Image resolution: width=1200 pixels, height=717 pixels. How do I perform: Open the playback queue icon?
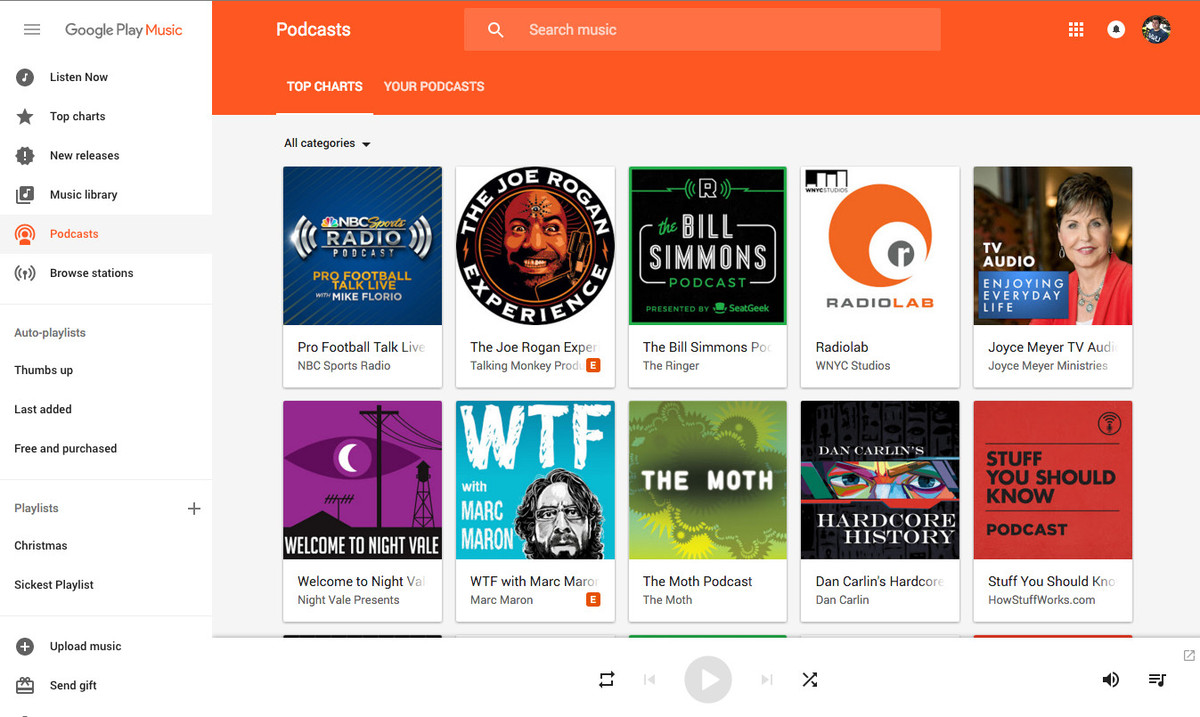click(1157, 680)
